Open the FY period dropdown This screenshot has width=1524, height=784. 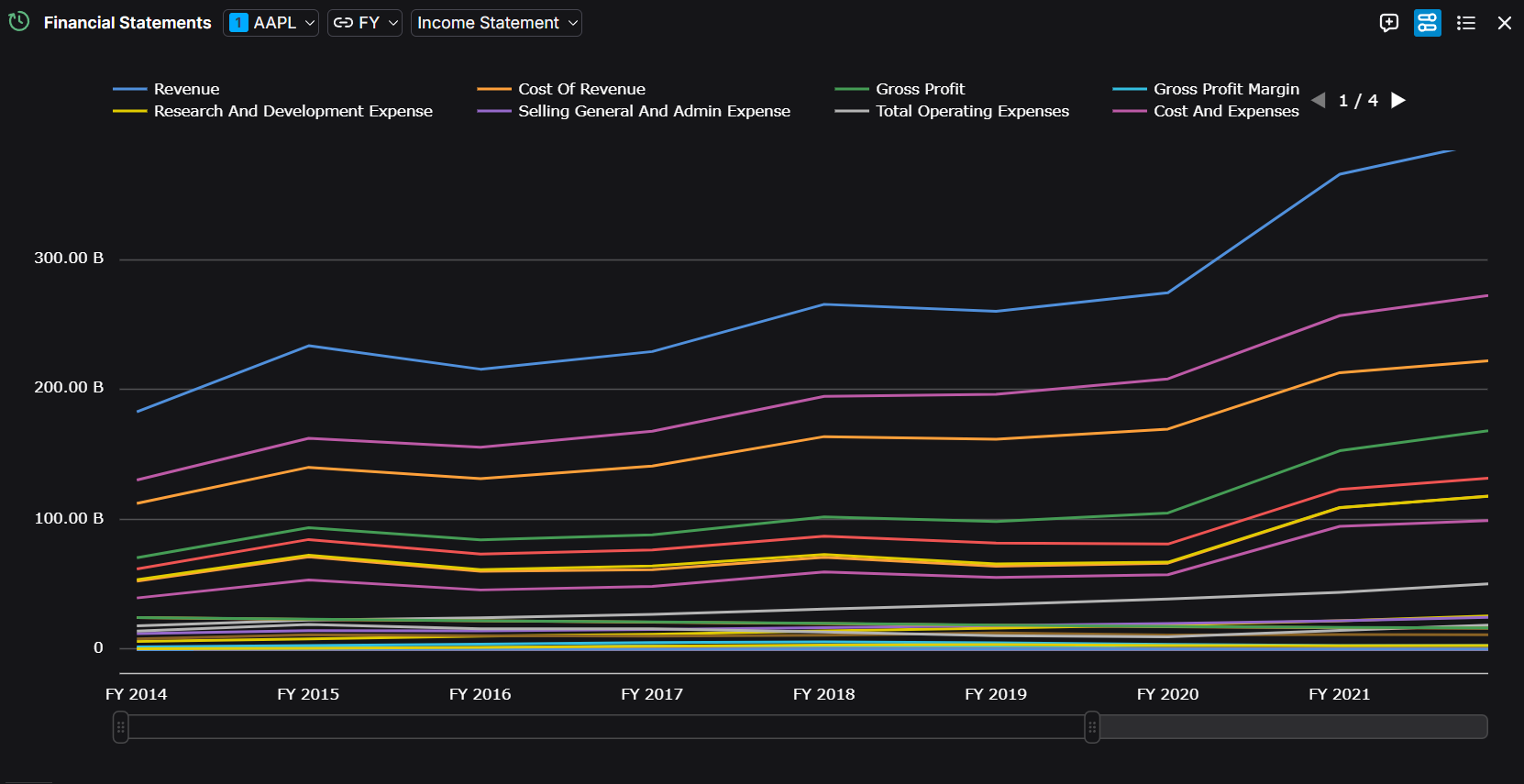(365, 23)
